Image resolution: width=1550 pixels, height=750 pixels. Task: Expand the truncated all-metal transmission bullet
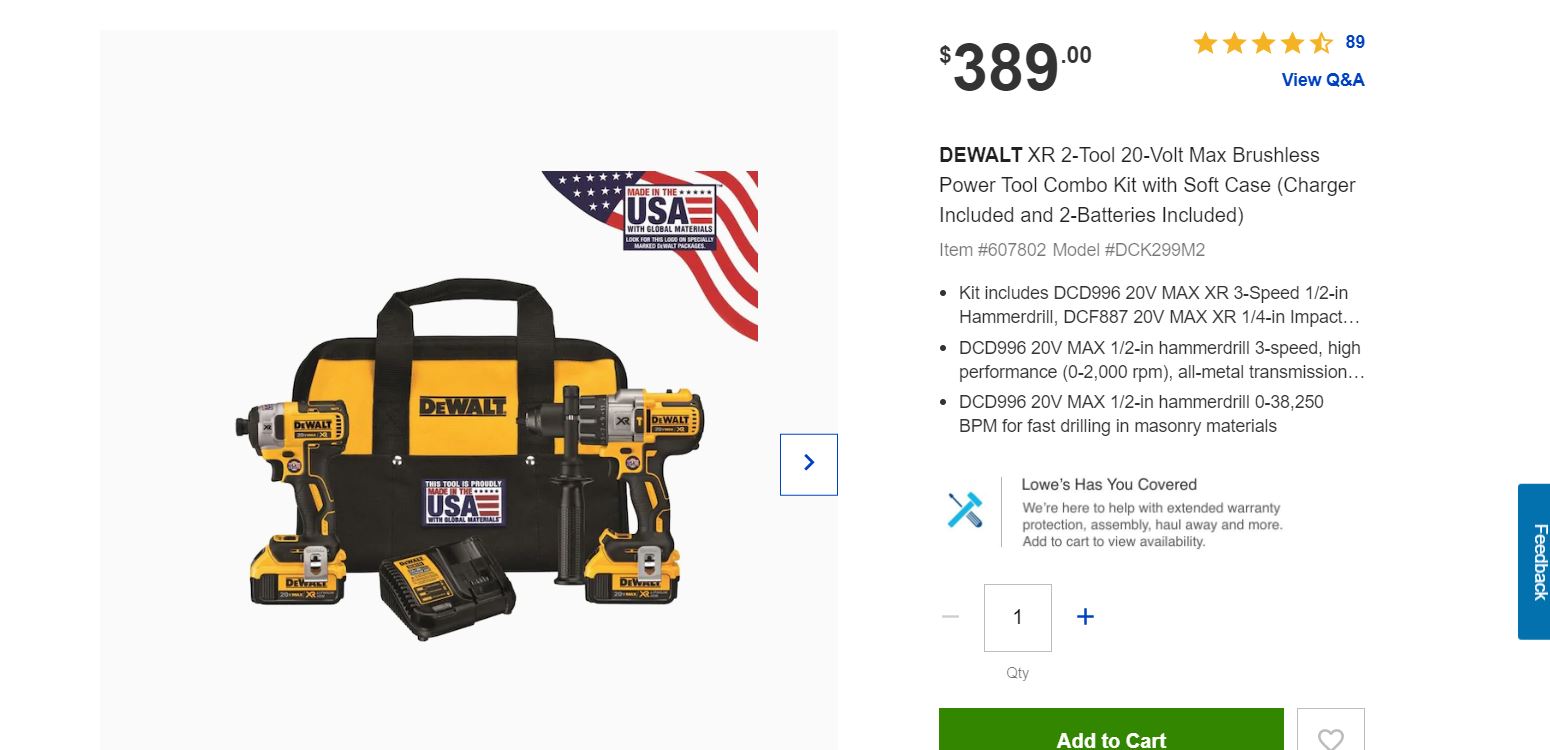pos(1161,360)
